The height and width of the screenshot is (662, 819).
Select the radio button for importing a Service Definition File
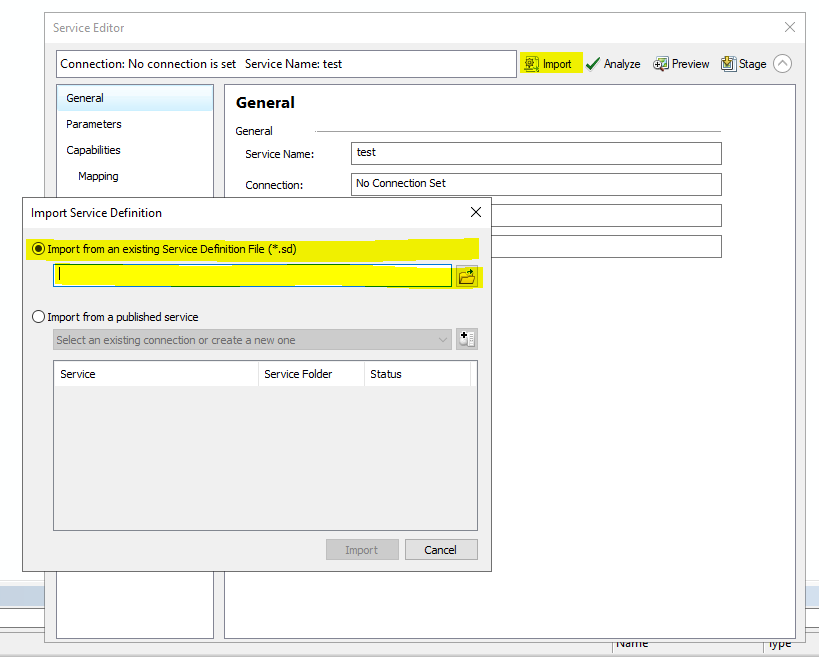[x=37, y=249]
